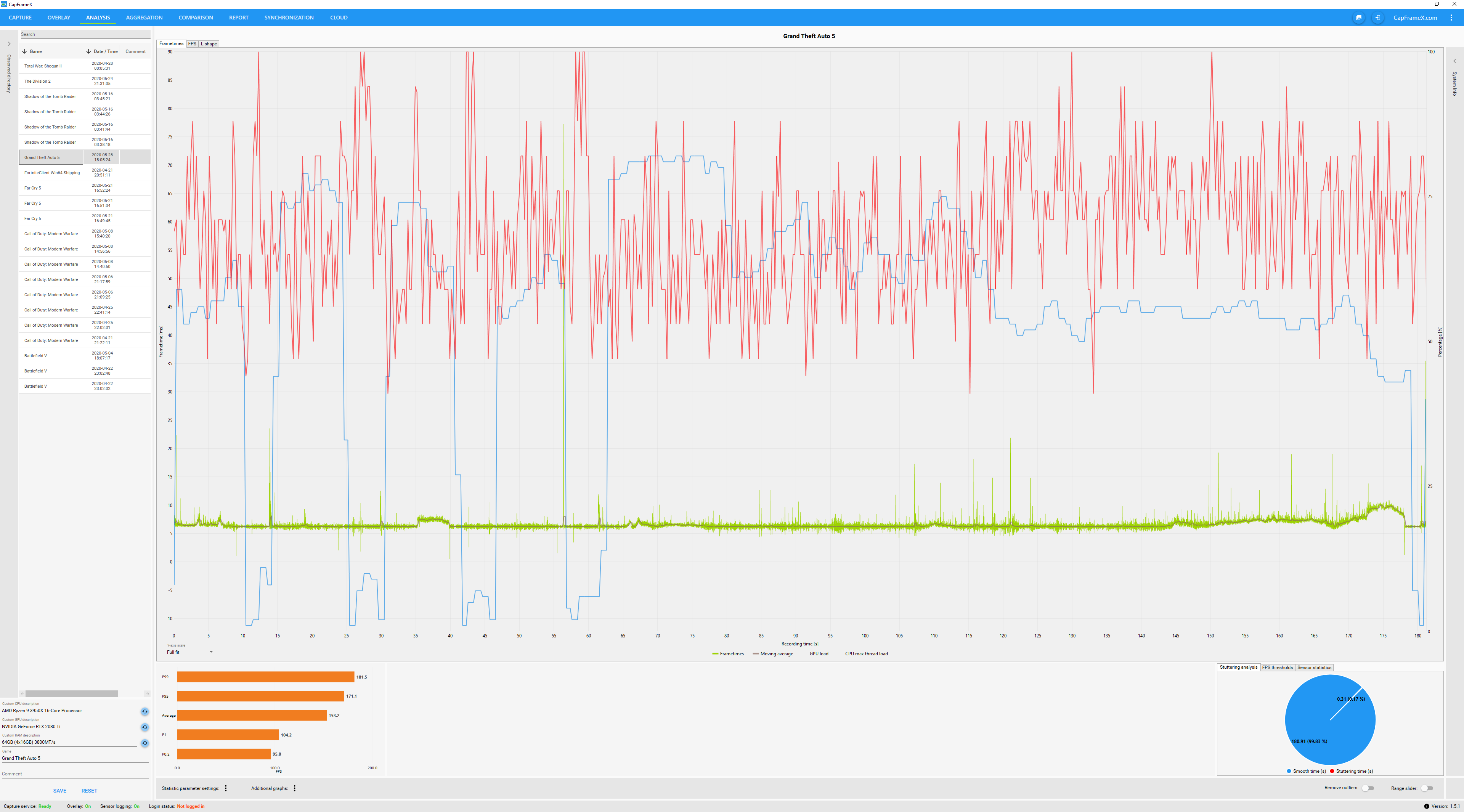This screenshot has width=1464, height=812.
Task: Click the record list horizontal scrollbar
Action: pos(71,693)
